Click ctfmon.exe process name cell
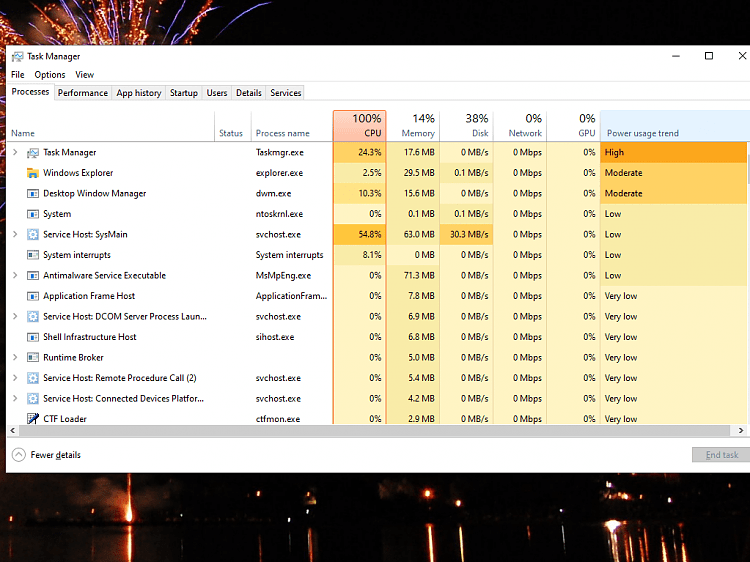750x562 pixels. click(x=278, y=419)
